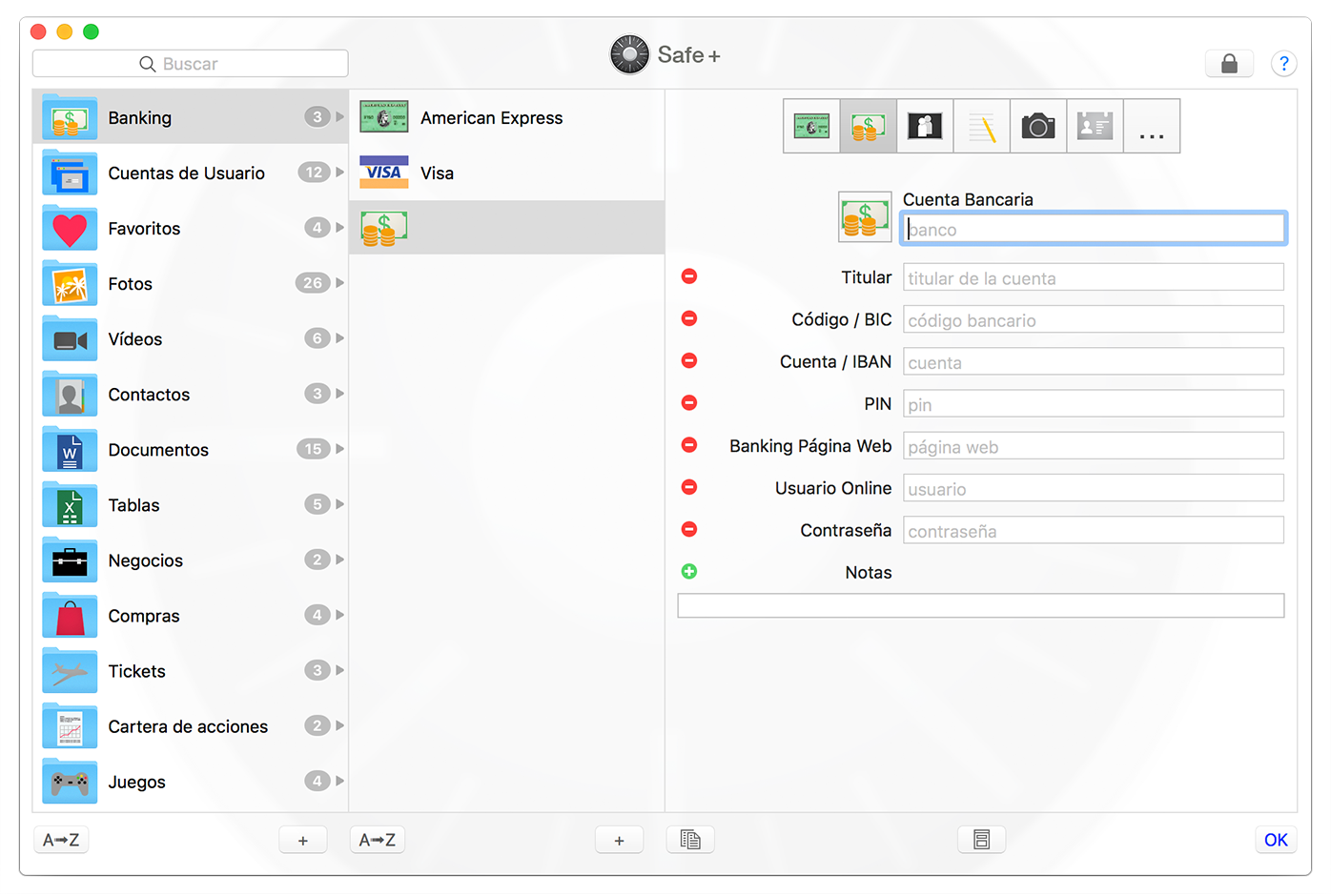
Task: Click the Buscar search field
Action: [190, 64]
